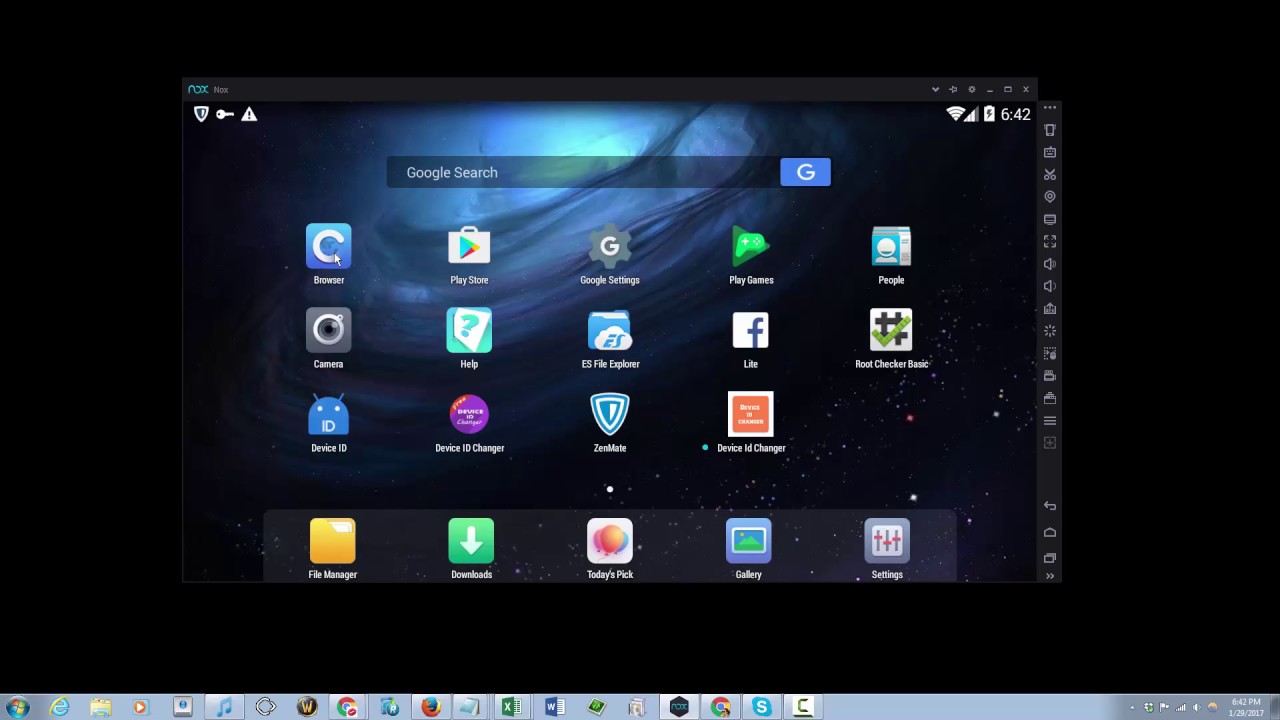Open Excel from the taskbar
This screenshot has width=1280, height=720.
pyautogui.click(x=512, y=707)
